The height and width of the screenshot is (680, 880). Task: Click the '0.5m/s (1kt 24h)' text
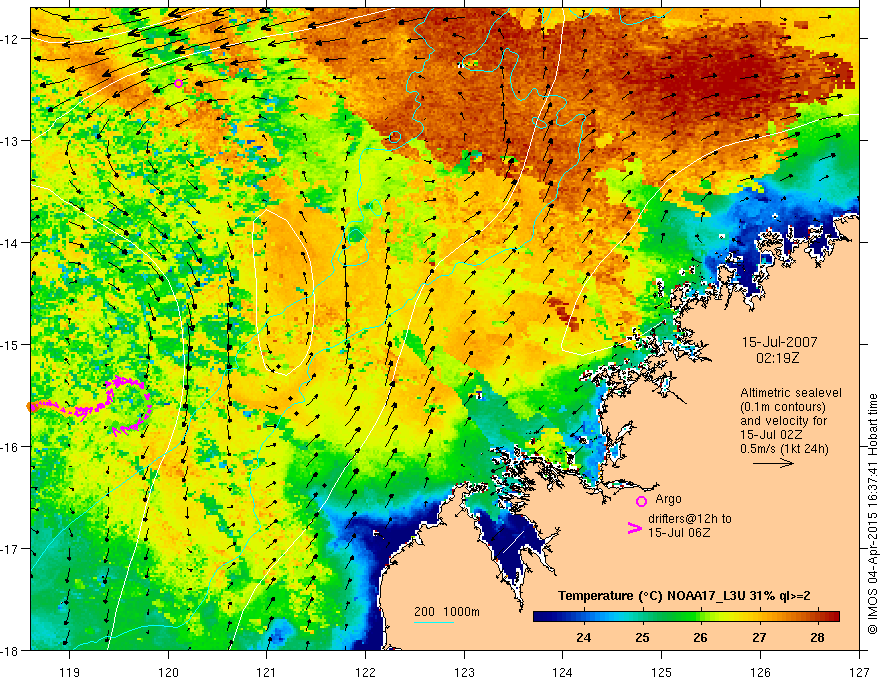click(784, 448)
